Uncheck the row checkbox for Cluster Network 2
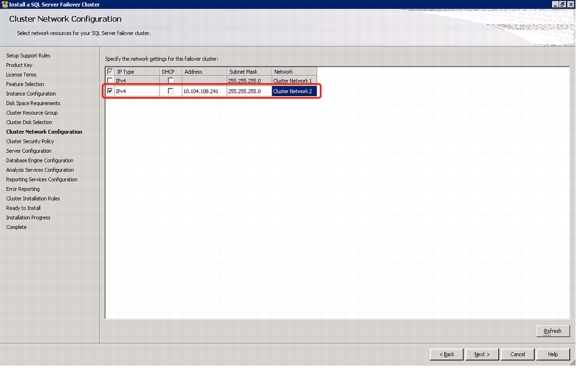The image size is (578, 369). click(109, 91)
